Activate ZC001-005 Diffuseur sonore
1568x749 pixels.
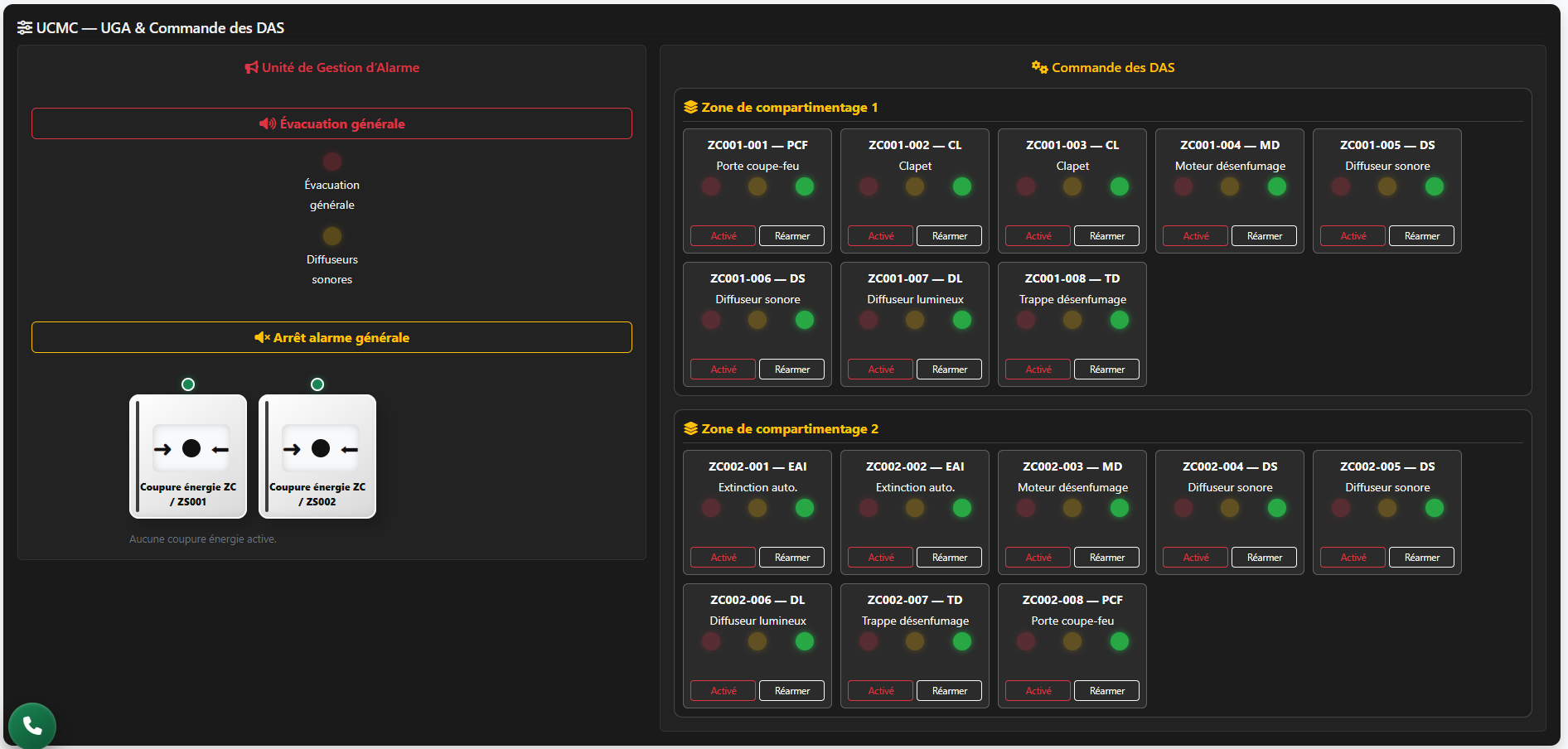(x=1353, y=236)
